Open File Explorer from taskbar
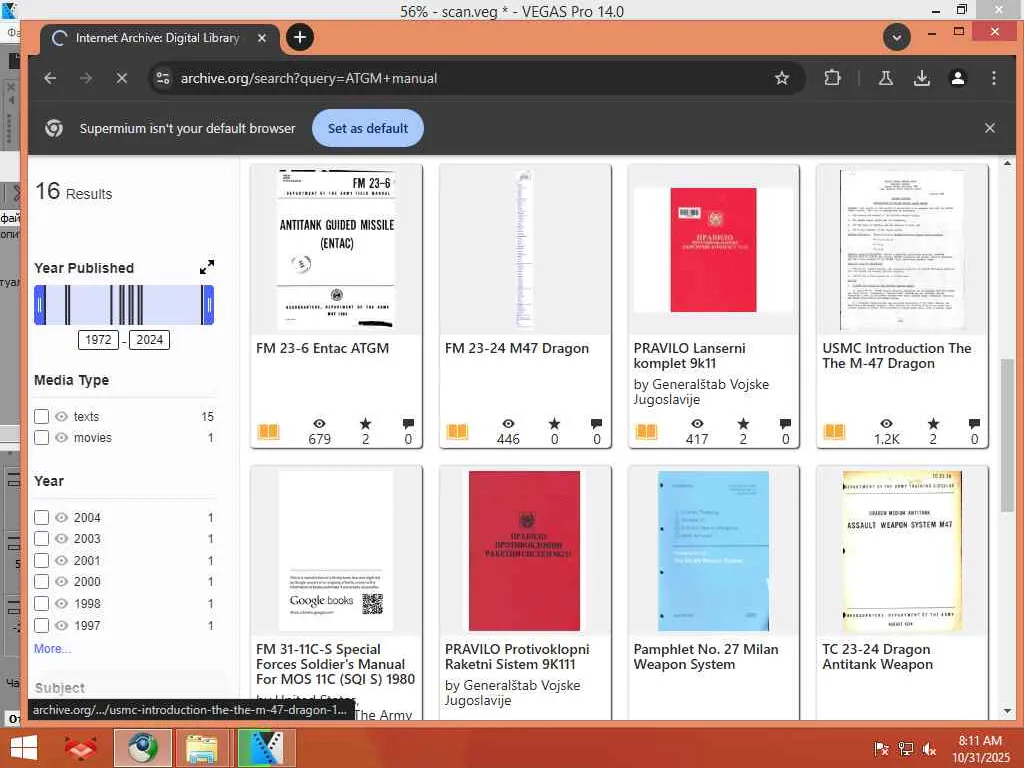This screenshot has width=1024, height=768. coord(202,748)
